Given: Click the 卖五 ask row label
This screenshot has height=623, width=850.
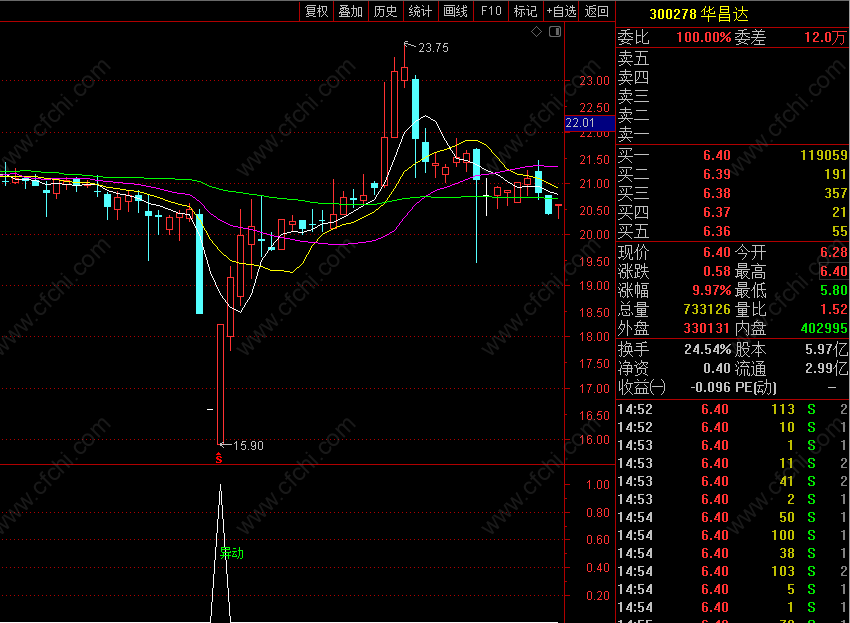Looking at the screenshot, I should 633,57.
